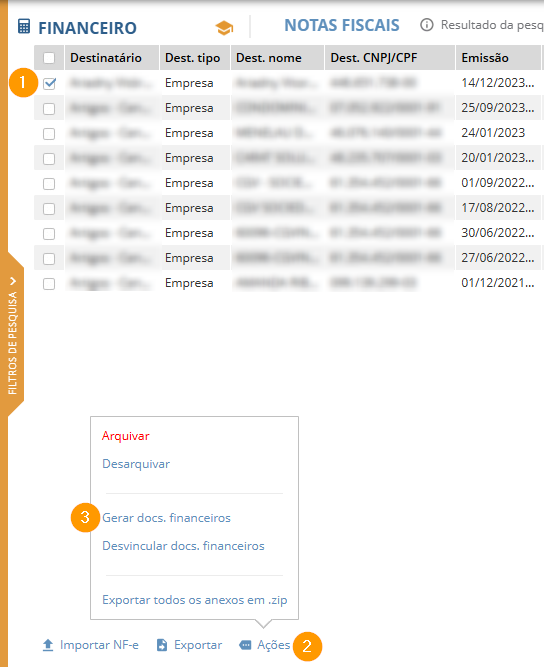Screen dimensions: 544x667
Task: Click the Importar NF-e upload icon
Action: click(x=48, y=645)
